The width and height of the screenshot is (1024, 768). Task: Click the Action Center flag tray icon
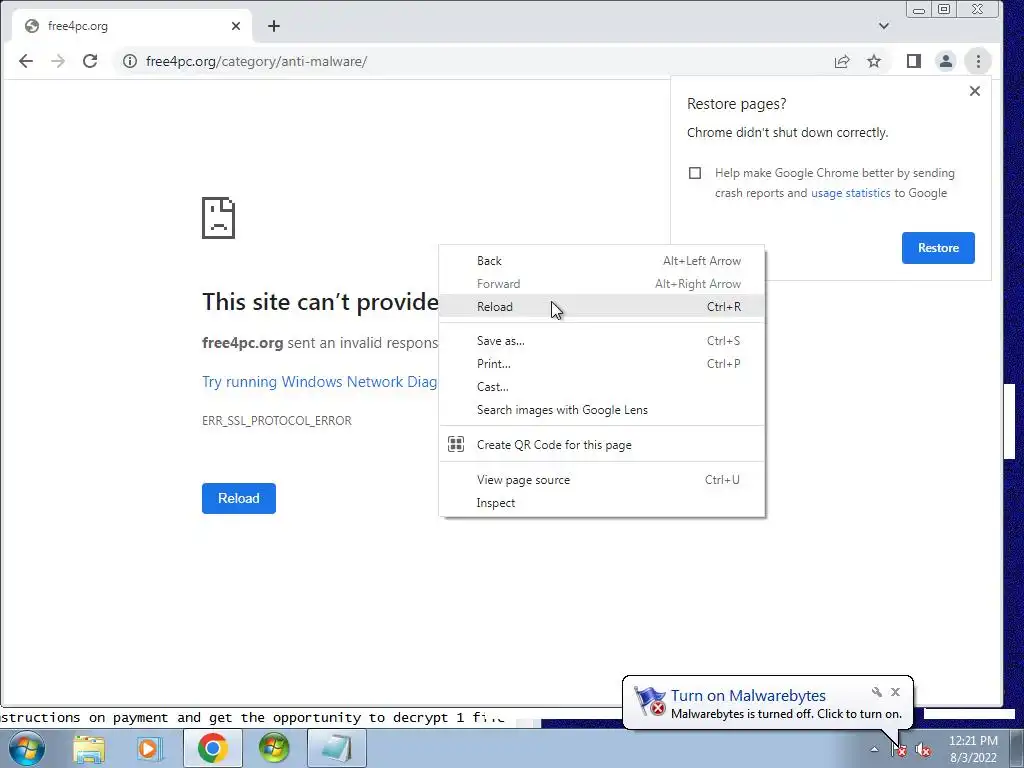[x=899, y=750]
